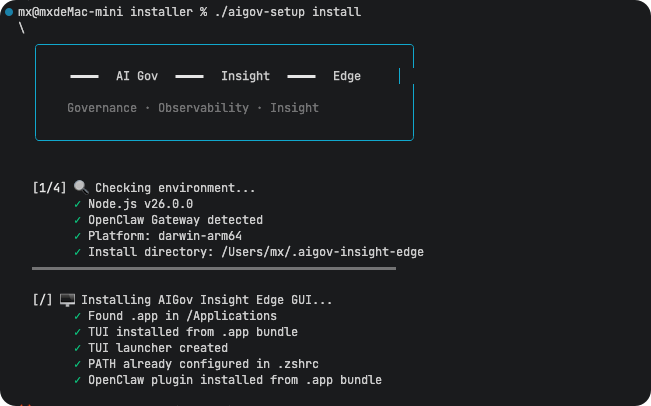Click the blue dot before the shell prompt

coord(9,12)
